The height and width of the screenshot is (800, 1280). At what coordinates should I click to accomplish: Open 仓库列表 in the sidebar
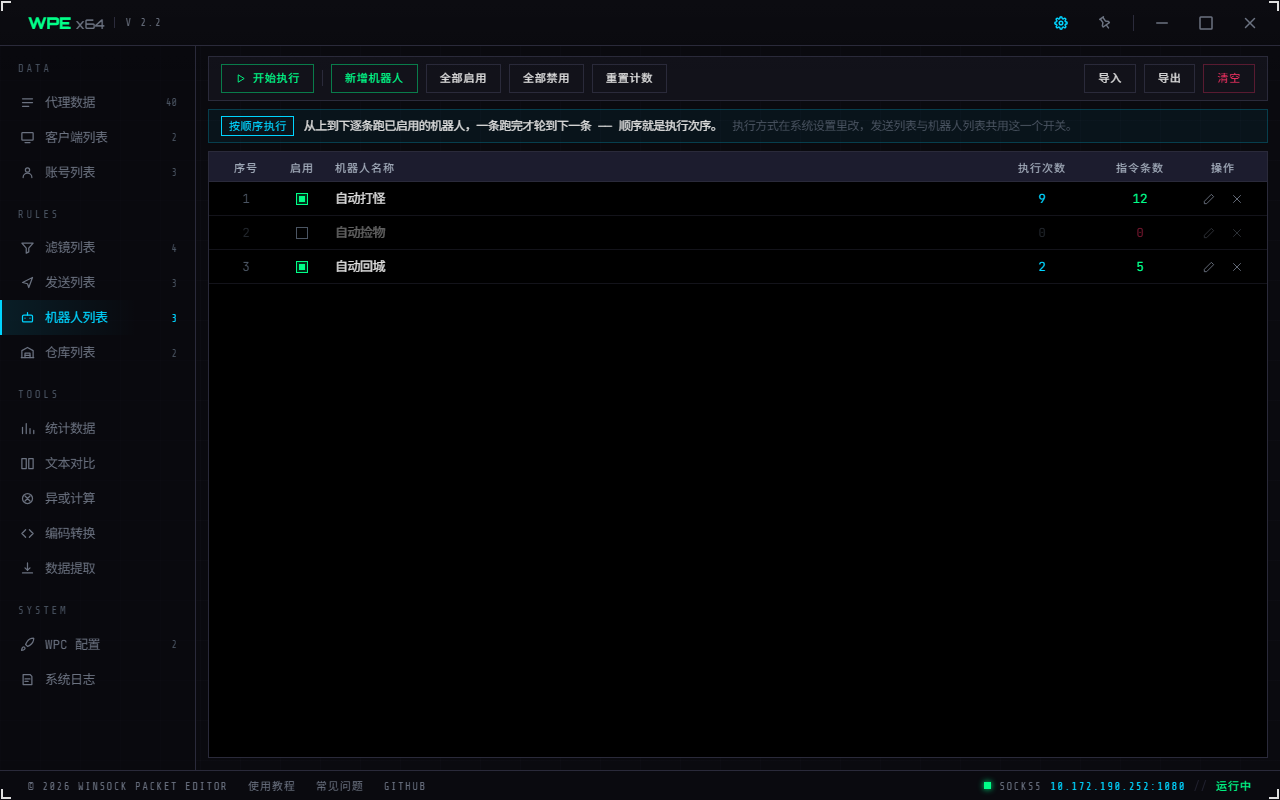click(98, 352)
